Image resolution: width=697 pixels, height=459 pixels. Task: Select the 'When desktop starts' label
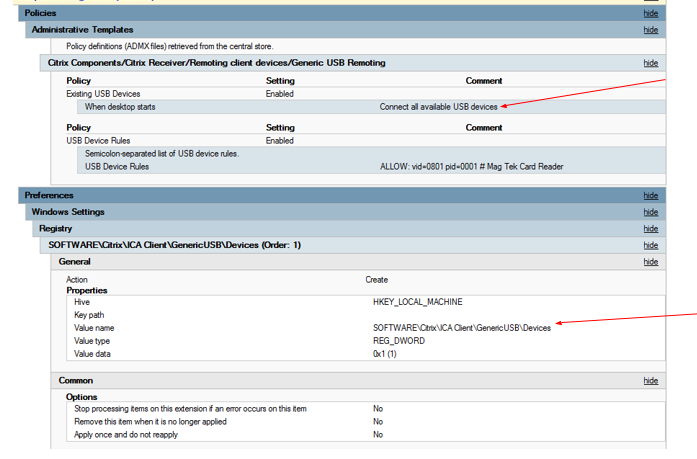pos(120,107)
